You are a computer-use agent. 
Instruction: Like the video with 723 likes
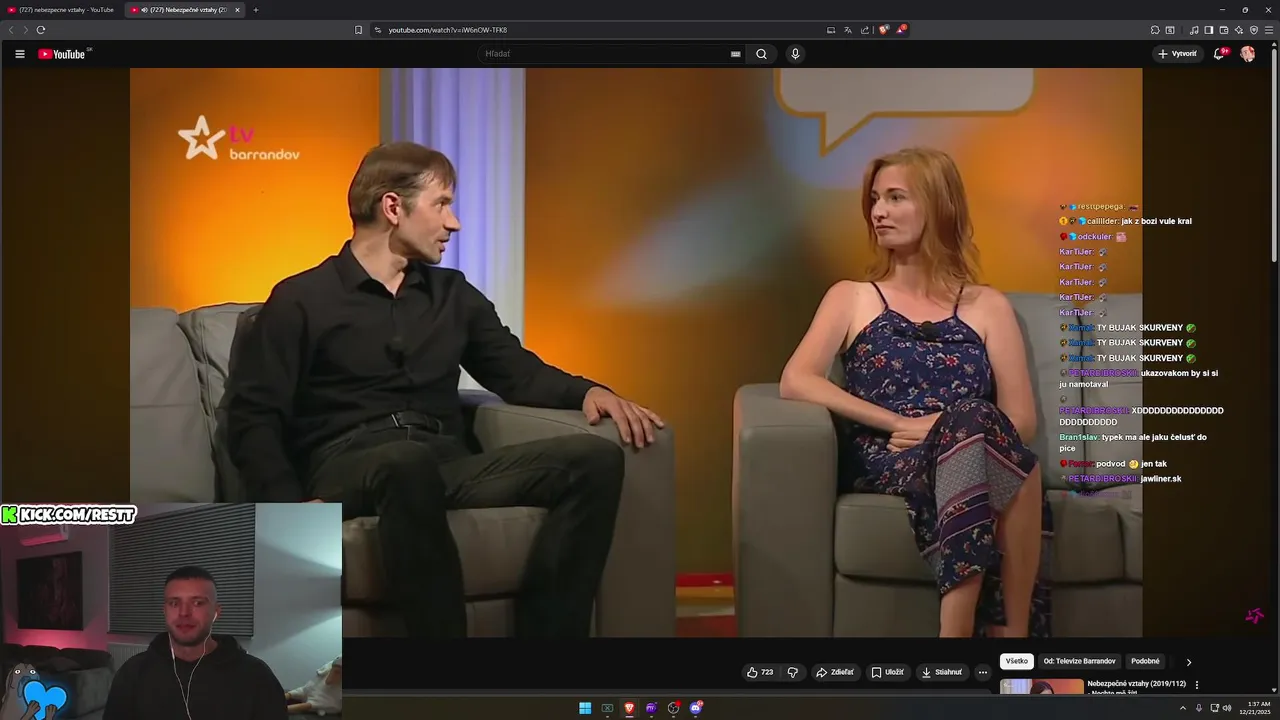click(x=760, y=672)
